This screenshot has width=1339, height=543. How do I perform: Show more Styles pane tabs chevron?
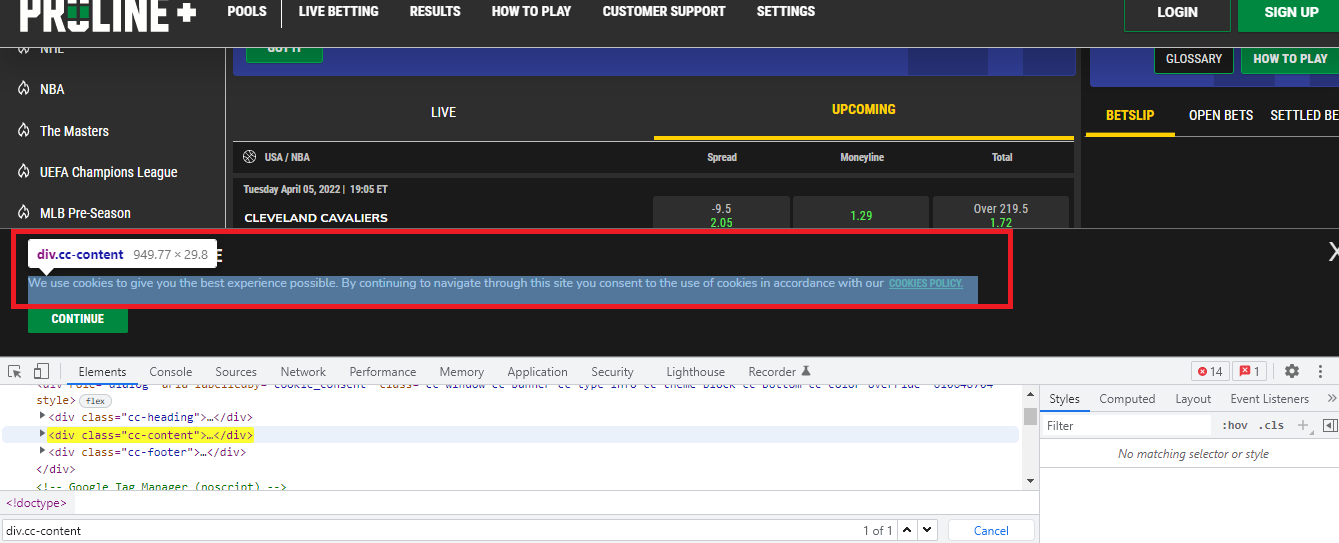[1330, 398]
